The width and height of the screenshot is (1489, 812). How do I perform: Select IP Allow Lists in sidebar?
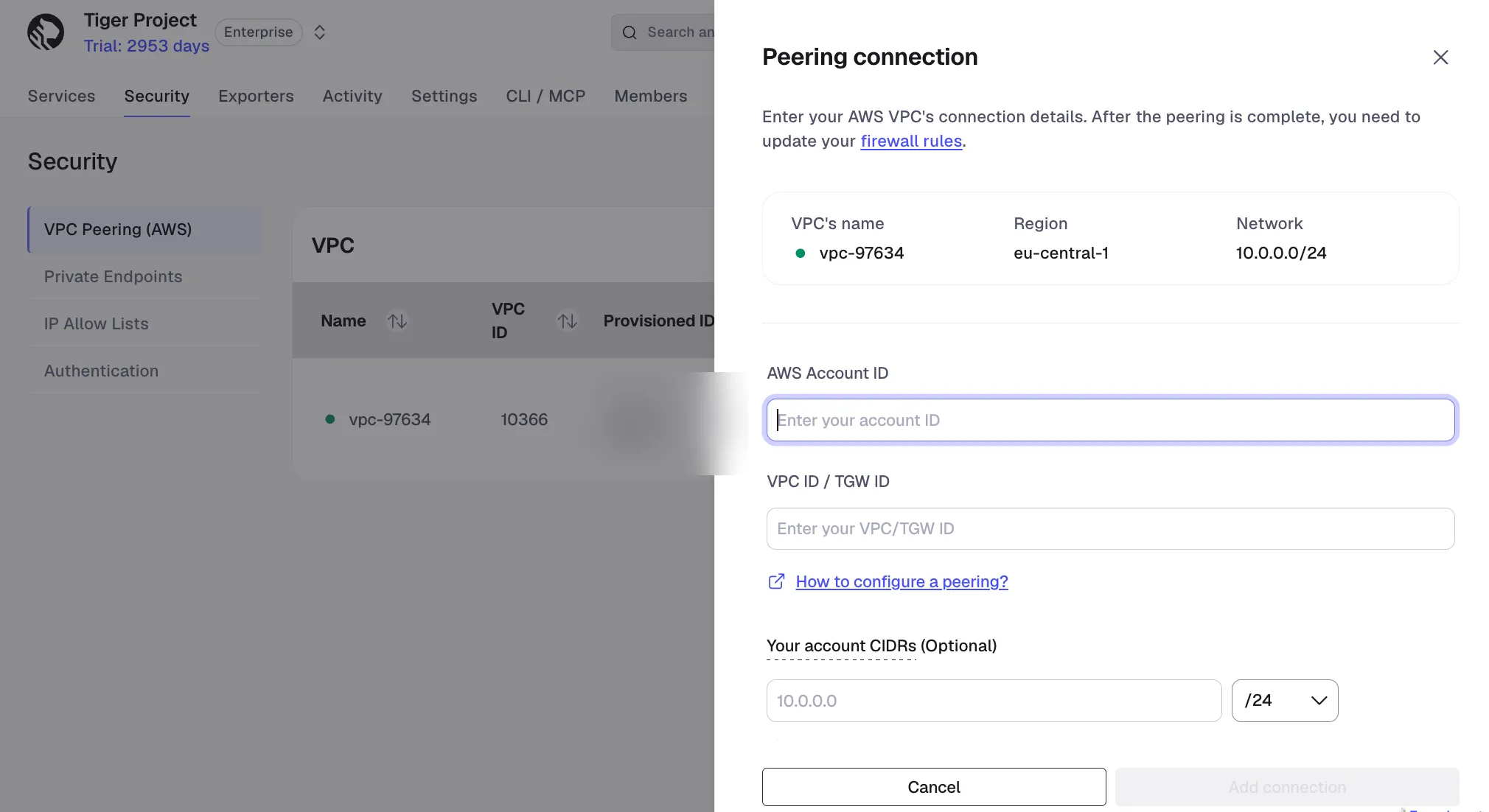(145, 323)
